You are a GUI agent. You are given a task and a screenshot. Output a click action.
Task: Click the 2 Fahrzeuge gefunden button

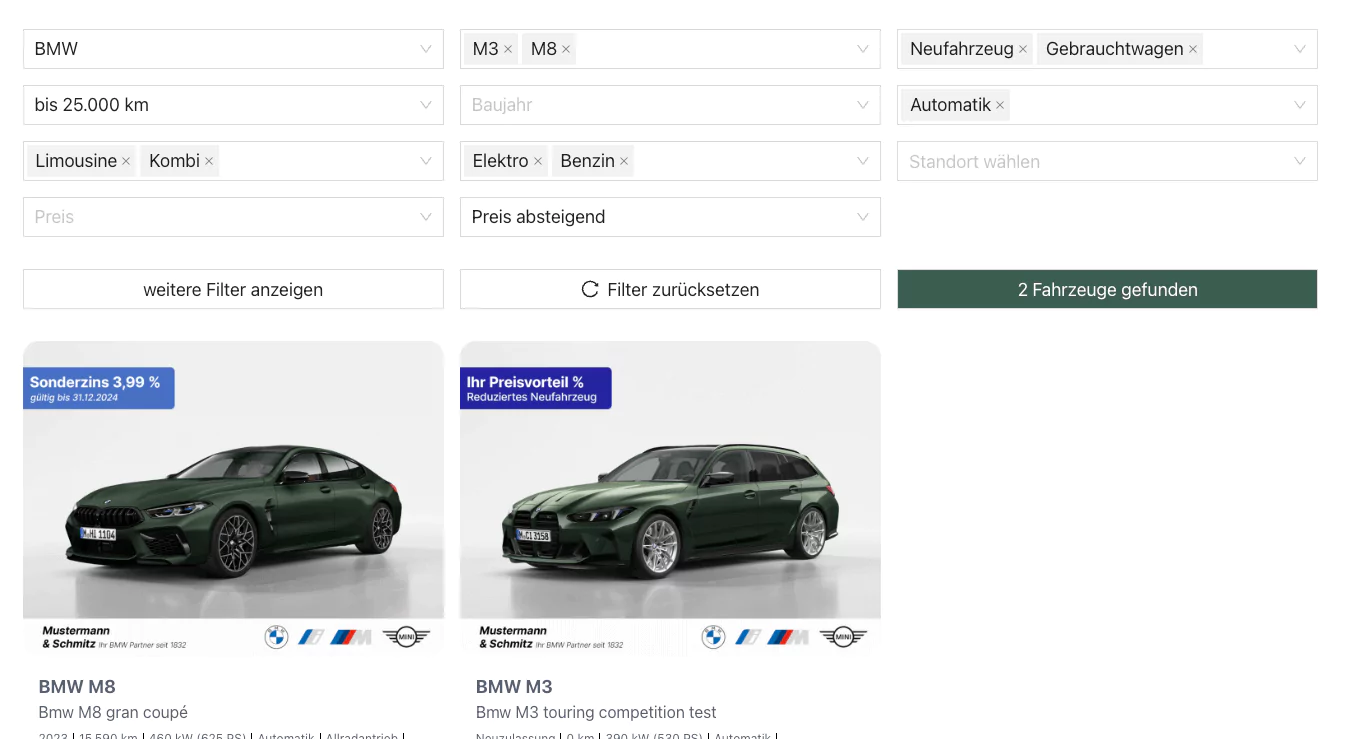tap(1106, 290)
